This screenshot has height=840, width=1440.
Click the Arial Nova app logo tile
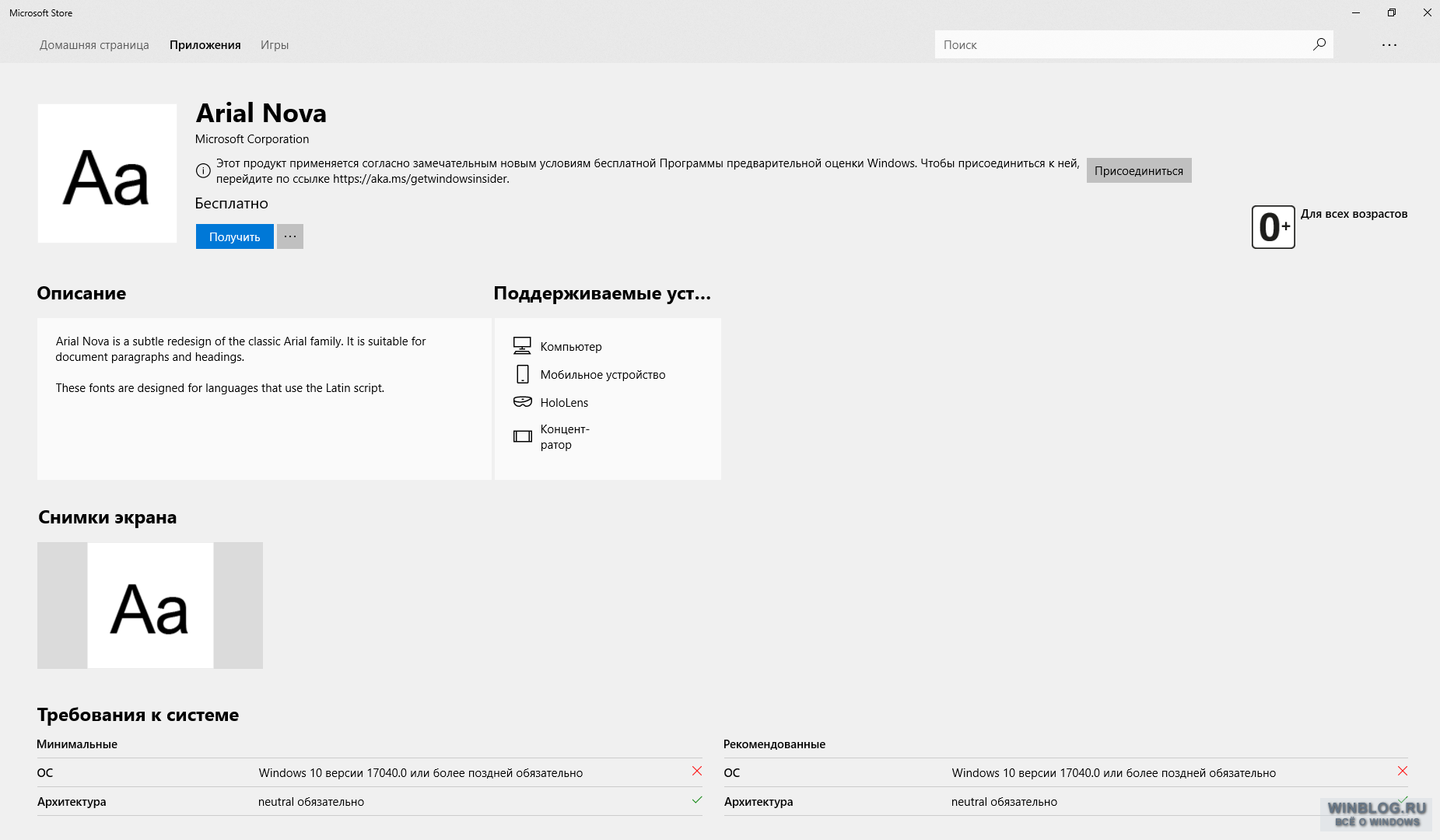[x=107, y=173]
